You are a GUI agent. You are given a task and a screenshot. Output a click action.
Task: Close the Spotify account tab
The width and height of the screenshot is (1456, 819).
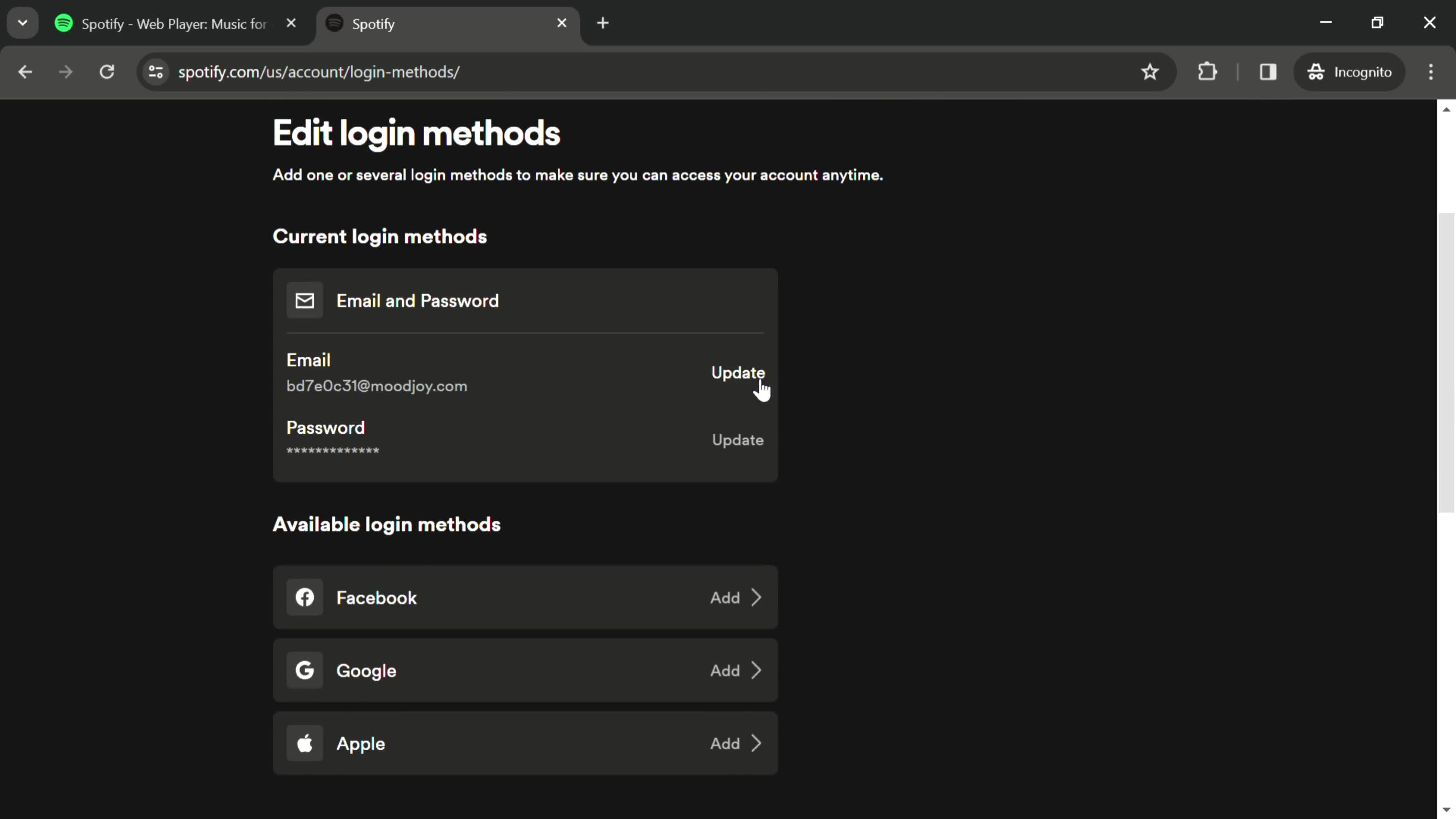point(562,23)
